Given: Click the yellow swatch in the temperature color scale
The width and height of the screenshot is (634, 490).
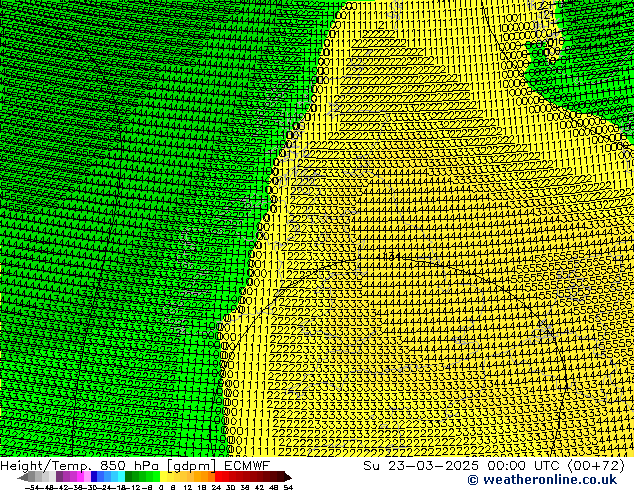Looking at the screenshot, I should coord(164,476).
